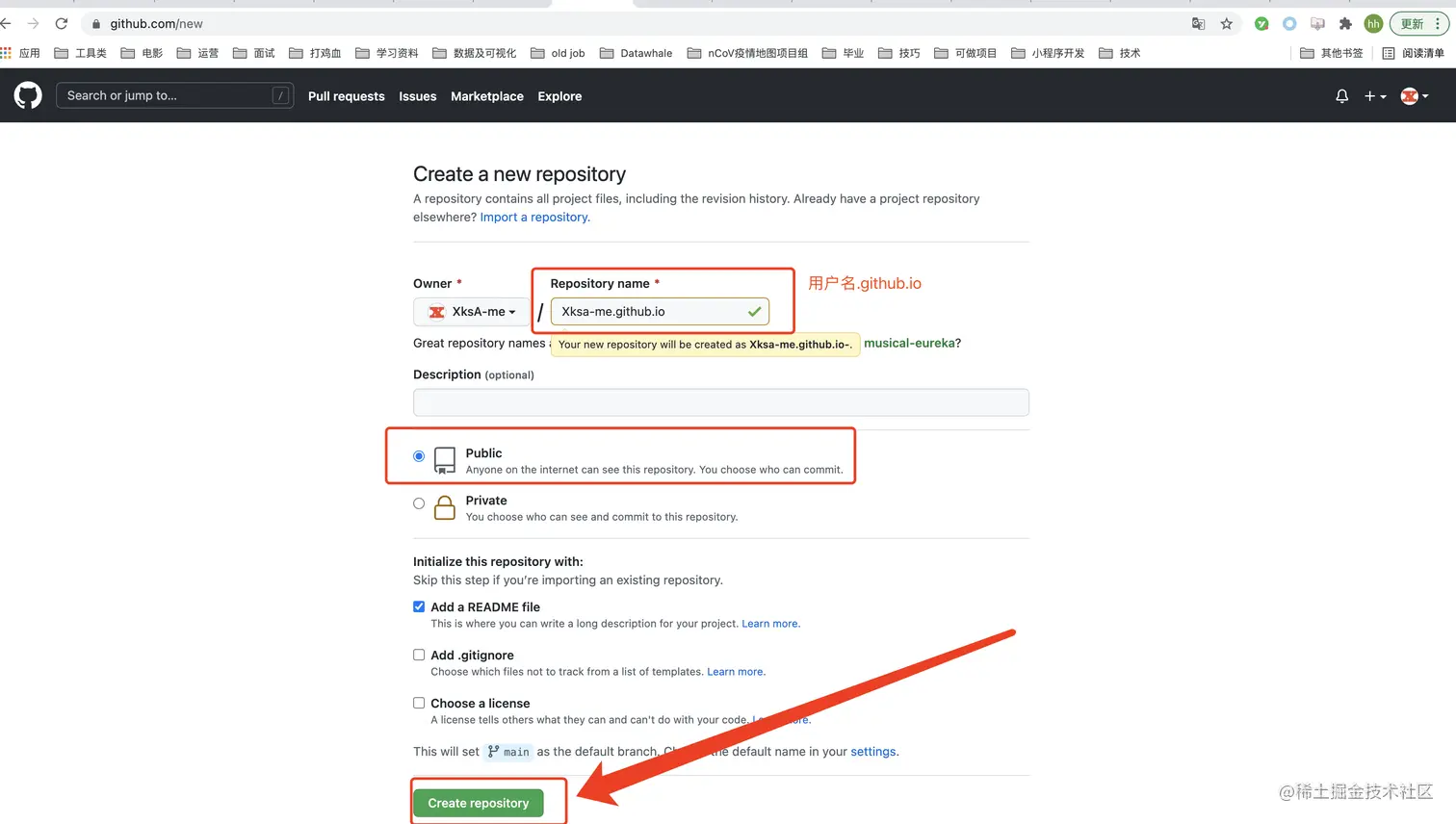
Task: Click the main branch label
Action: pos(508,752)
